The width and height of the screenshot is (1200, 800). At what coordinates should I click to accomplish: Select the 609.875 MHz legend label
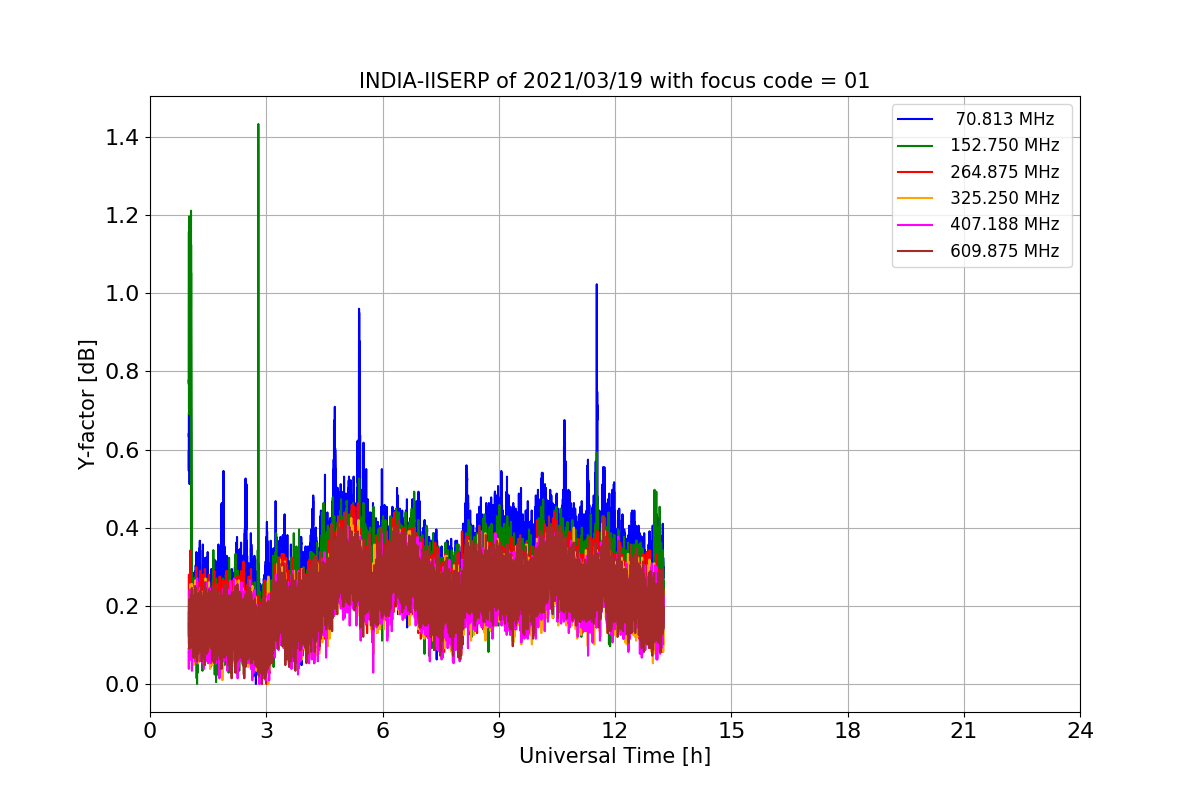1005,251
